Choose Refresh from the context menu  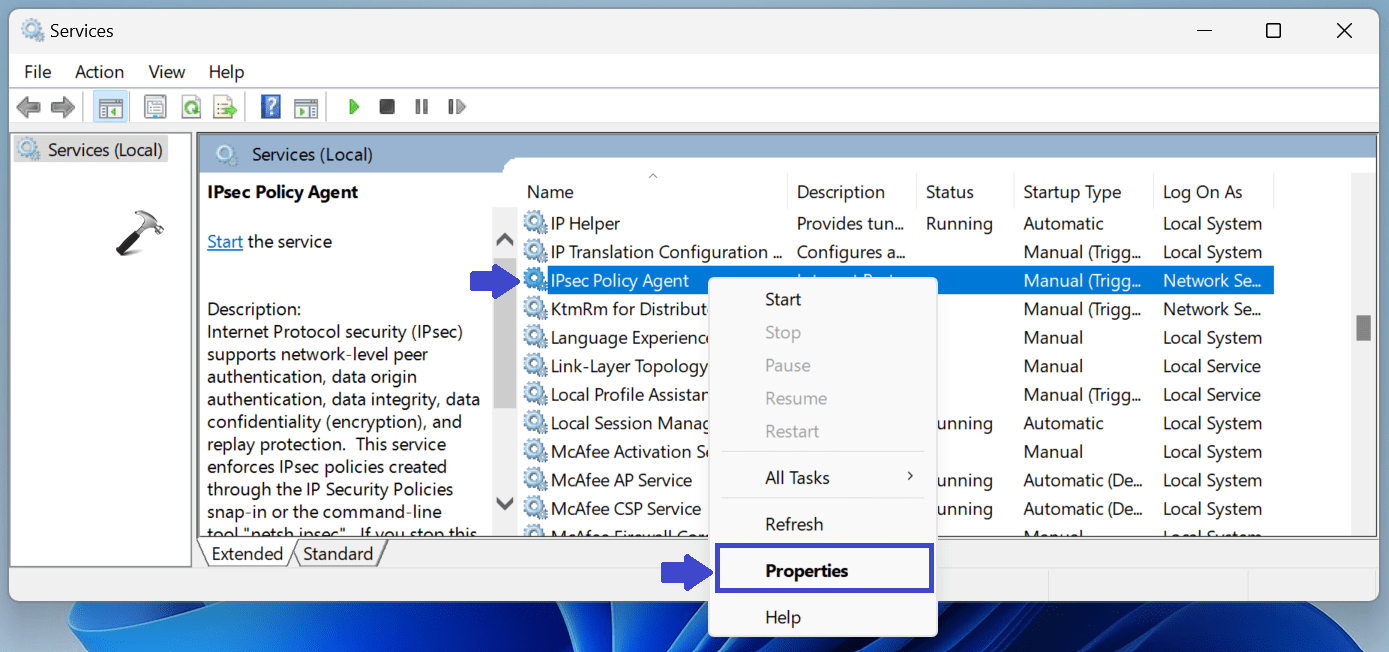click(x=793, y=523)
